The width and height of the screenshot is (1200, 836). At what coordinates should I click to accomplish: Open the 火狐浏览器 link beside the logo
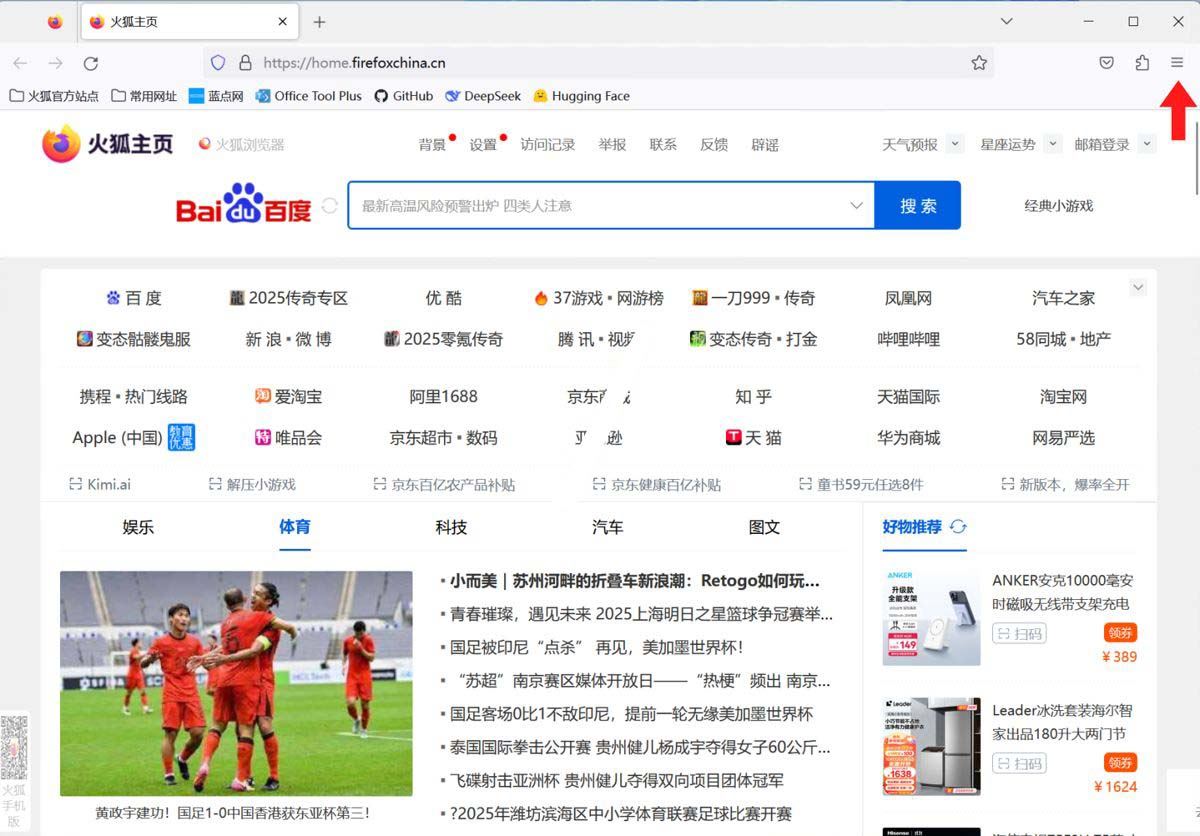(x=241, y=145)
